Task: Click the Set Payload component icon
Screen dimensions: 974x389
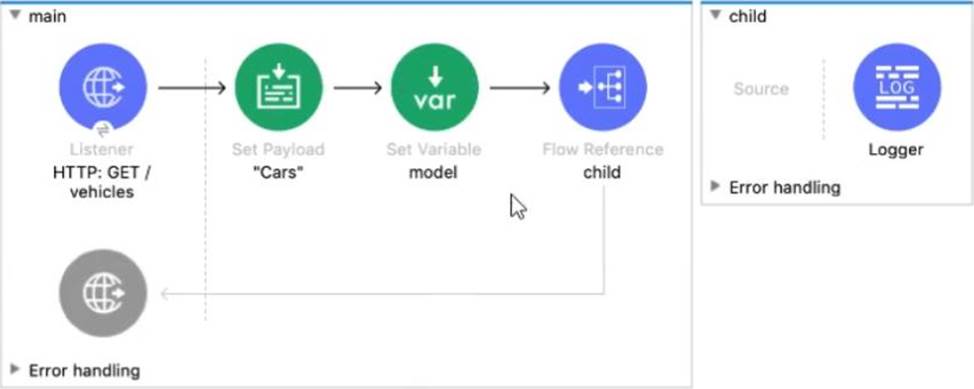Action: (279, 87)
